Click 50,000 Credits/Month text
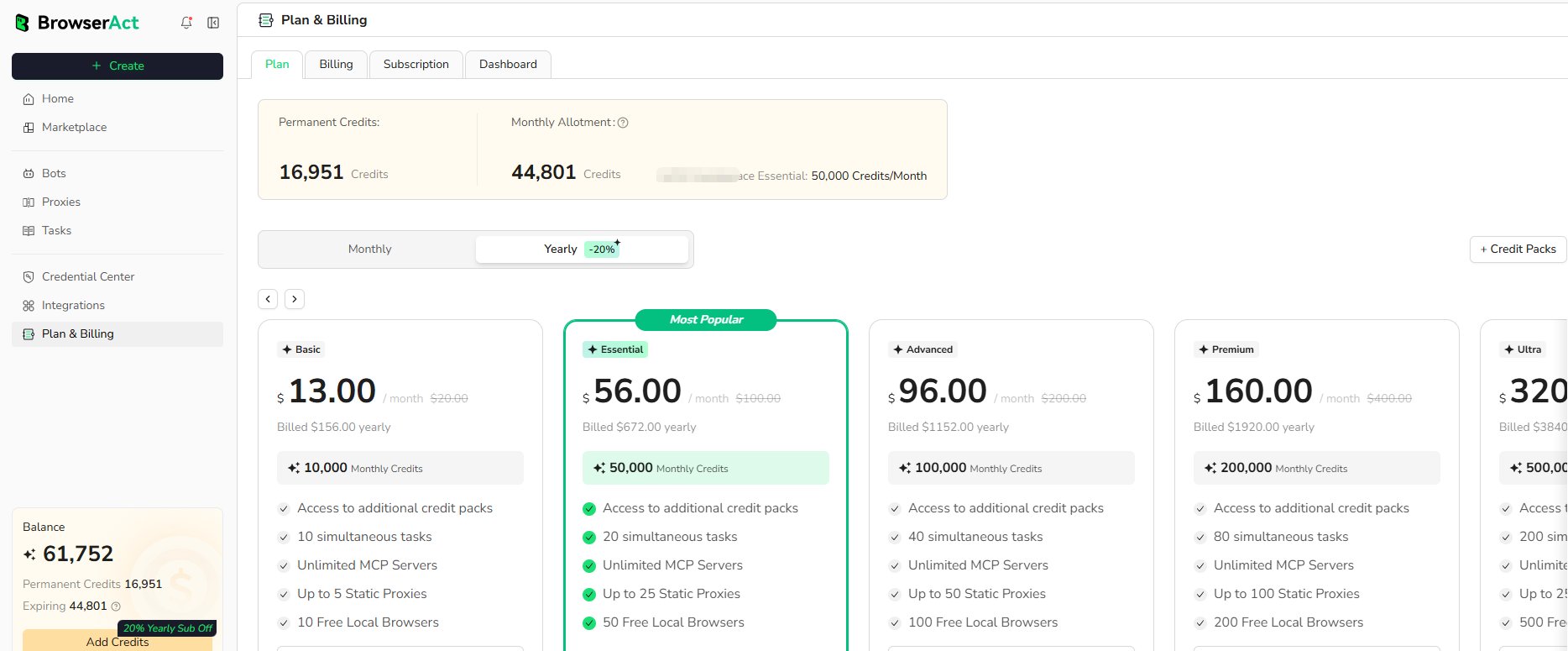The width and height of the screenshot is (1568, 651). point(869,176)
